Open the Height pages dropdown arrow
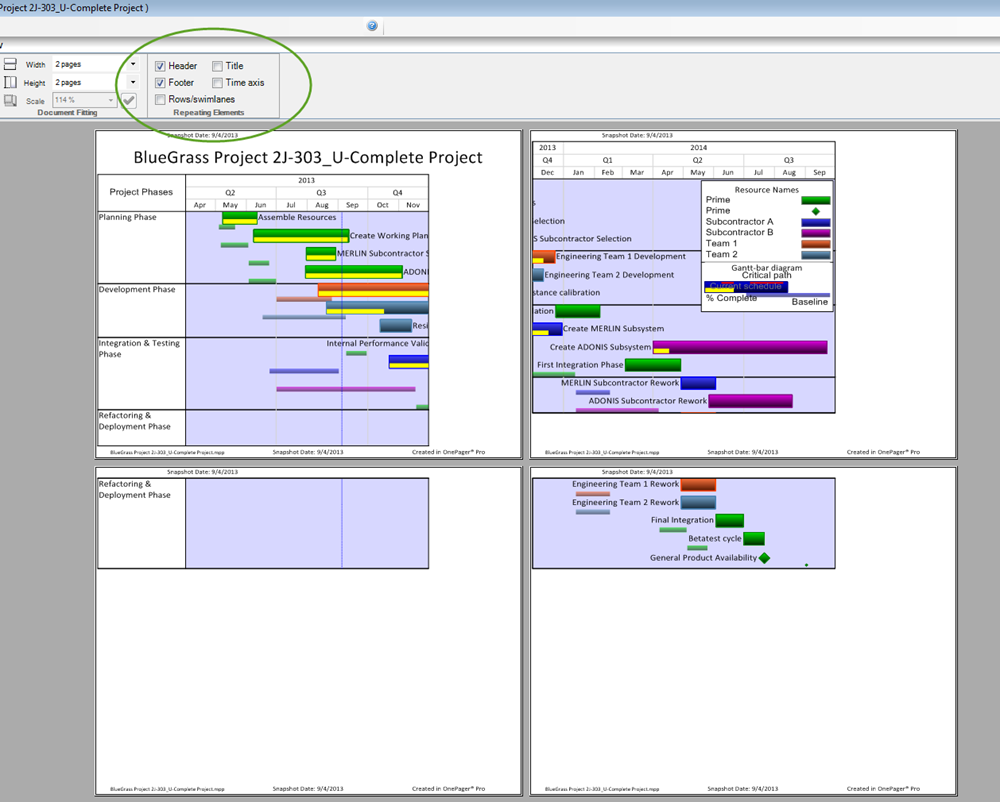1000x802 pixels. [x=133, y=82]
